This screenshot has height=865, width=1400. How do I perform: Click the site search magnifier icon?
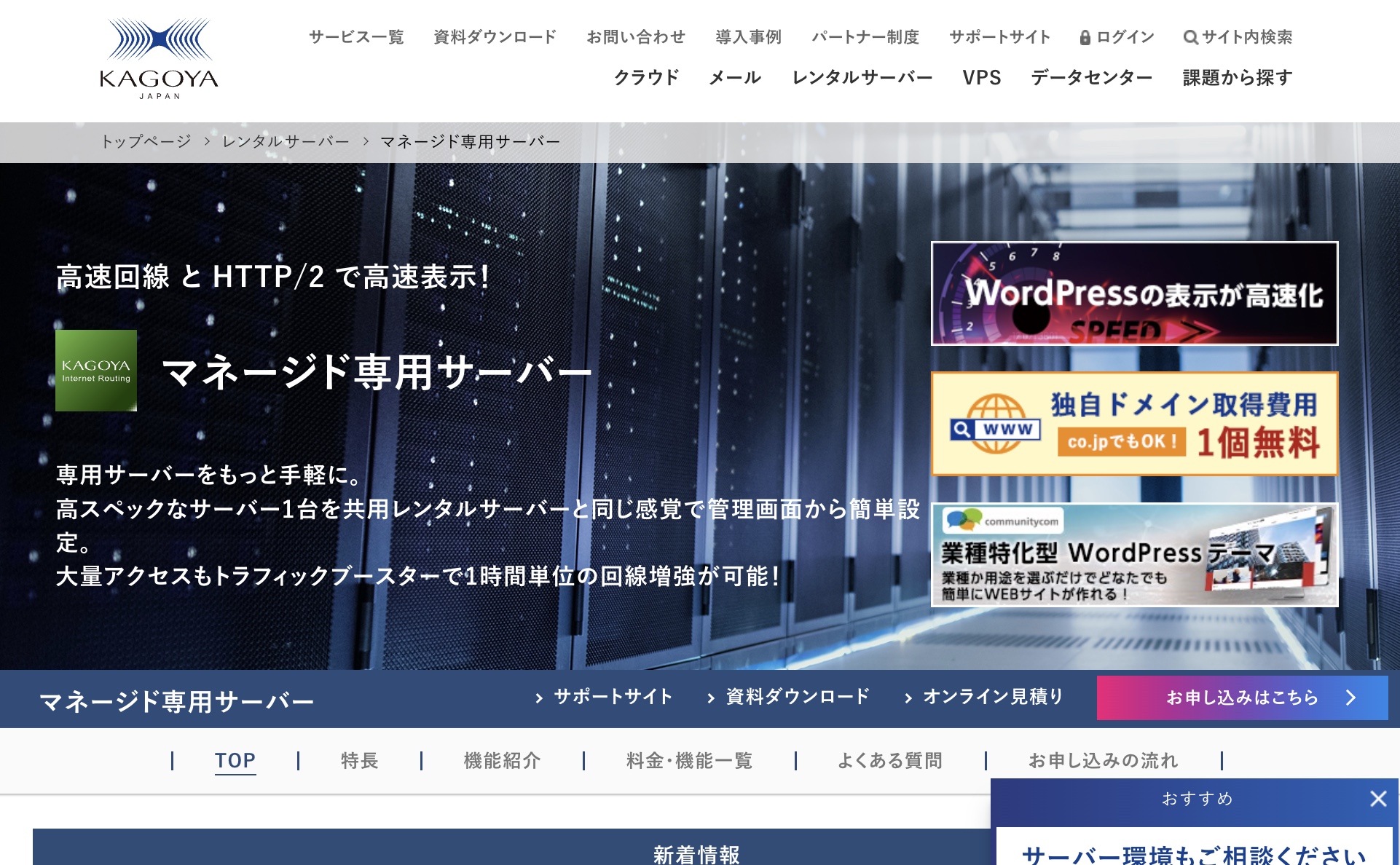pyautogui.click(x=1190, y=37)
